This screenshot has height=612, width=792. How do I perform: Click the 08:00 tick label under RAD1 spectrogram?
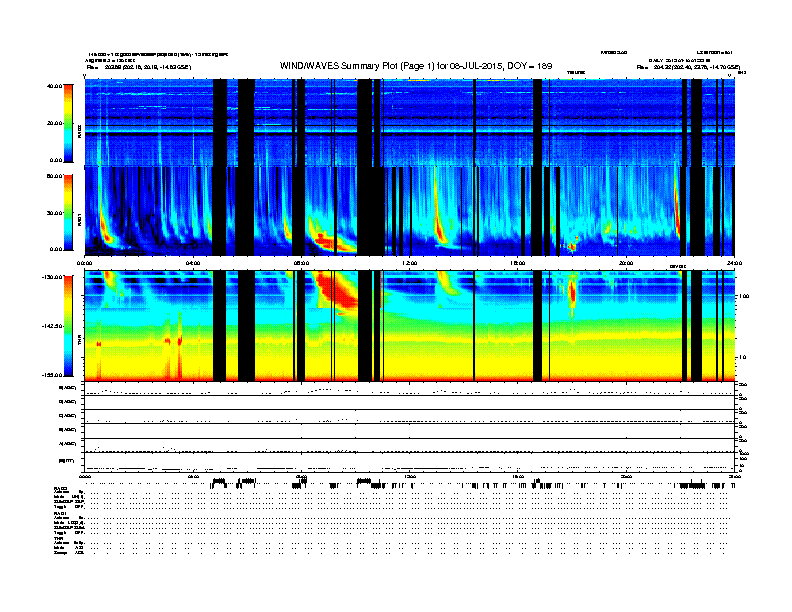point(301,263)
